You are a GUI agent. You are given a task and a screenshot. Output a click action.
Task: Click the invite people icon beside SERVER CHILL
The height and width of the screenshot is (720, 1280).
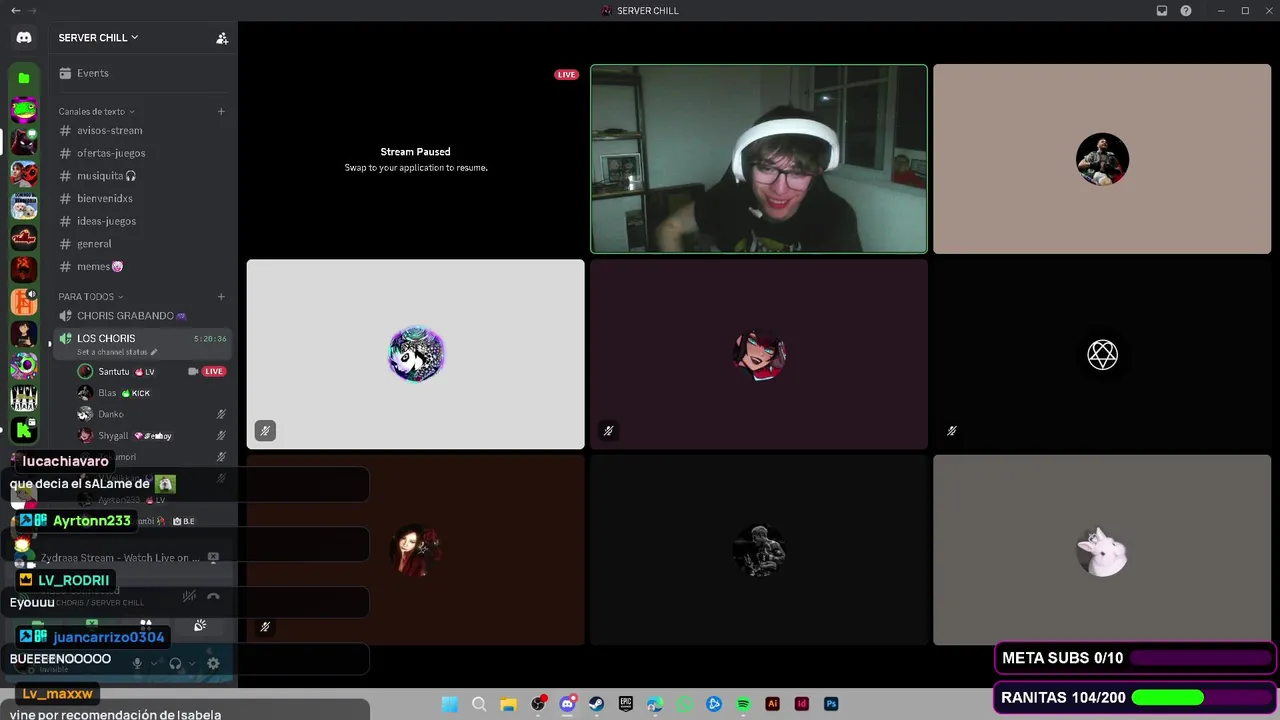coord(222,38)
